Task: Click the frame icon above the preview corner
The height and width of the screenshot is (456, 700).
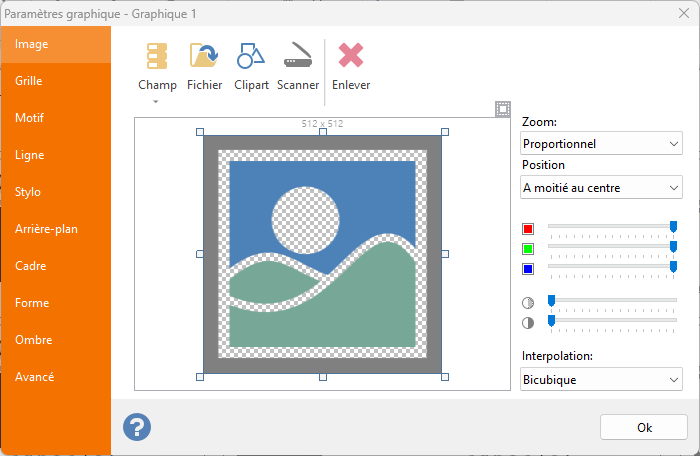Action: (x=503, y=109)
